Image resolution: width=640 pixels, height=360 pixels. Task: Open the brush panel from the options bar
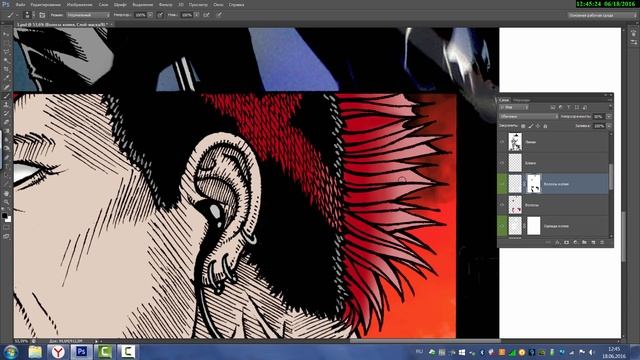coord(42,15)
